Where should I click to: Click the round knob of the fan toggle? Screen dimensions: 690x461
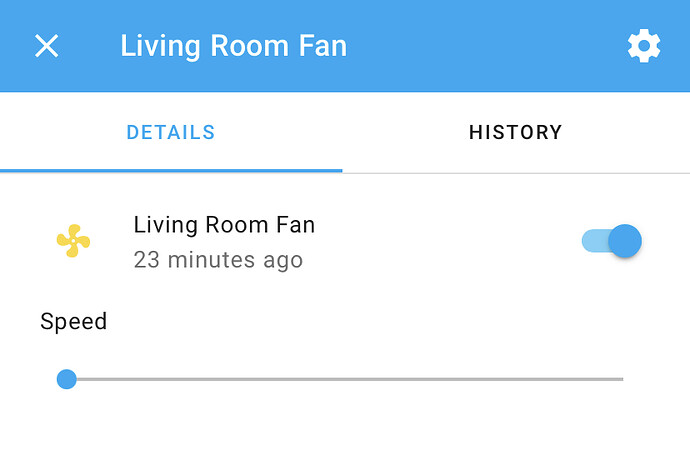coord(625,241)
